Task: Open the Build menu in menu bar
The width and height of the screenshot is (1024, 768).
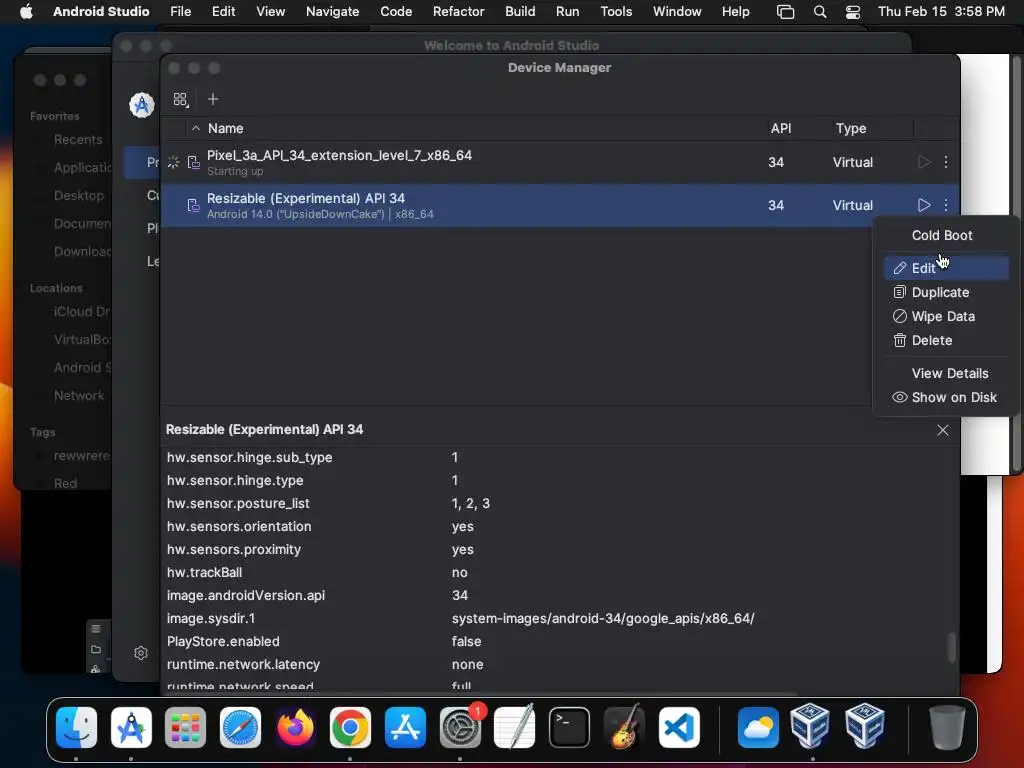Action: 520,12
